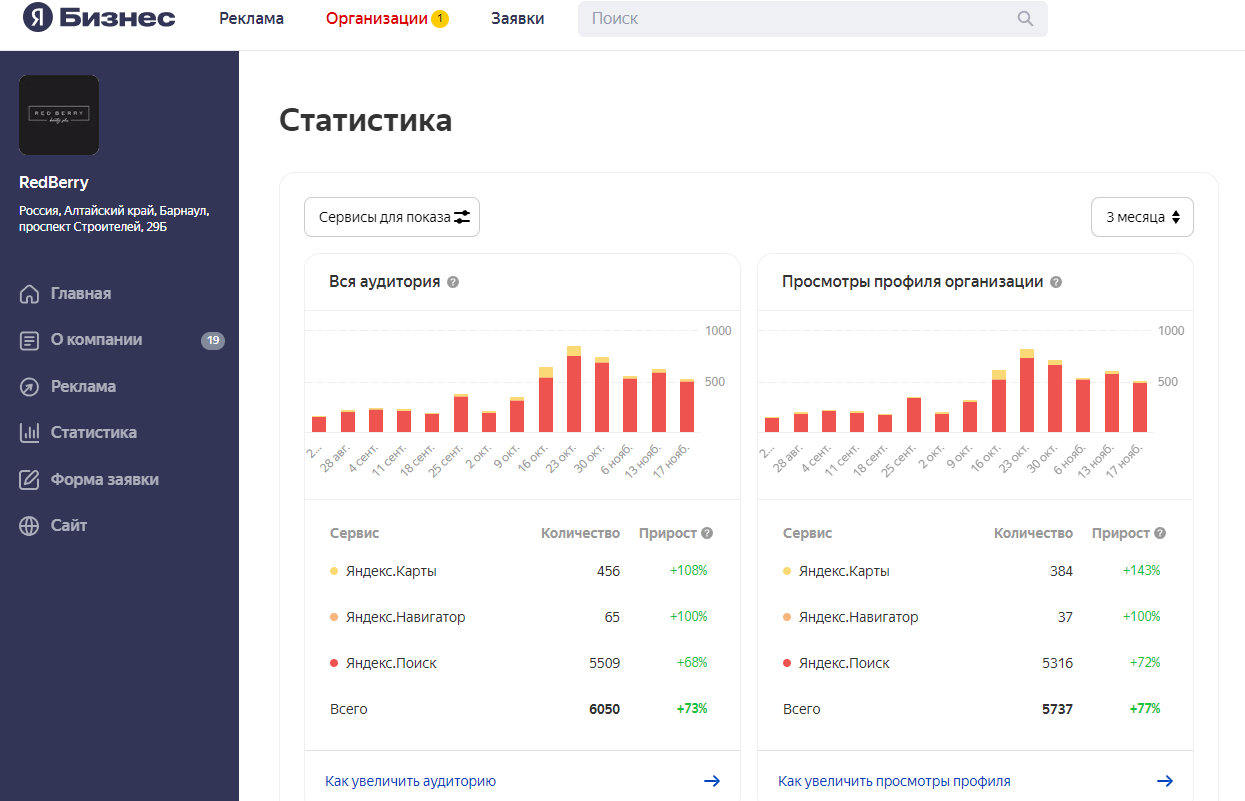This screenshot has height=801, width=1245.
Task: Follow the Как увеличить просмотры профиля link
Action: tap(894, 781)
